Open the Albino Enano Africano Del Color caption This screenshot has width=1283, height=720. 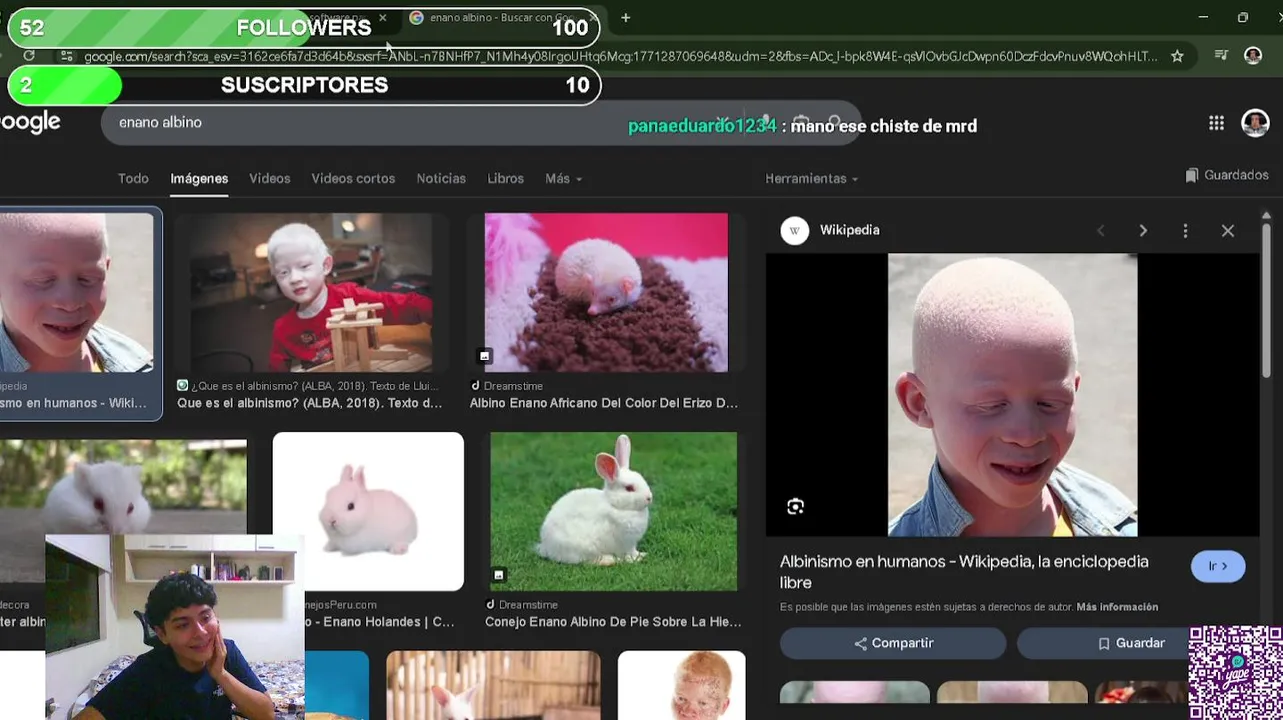(604, 403)
